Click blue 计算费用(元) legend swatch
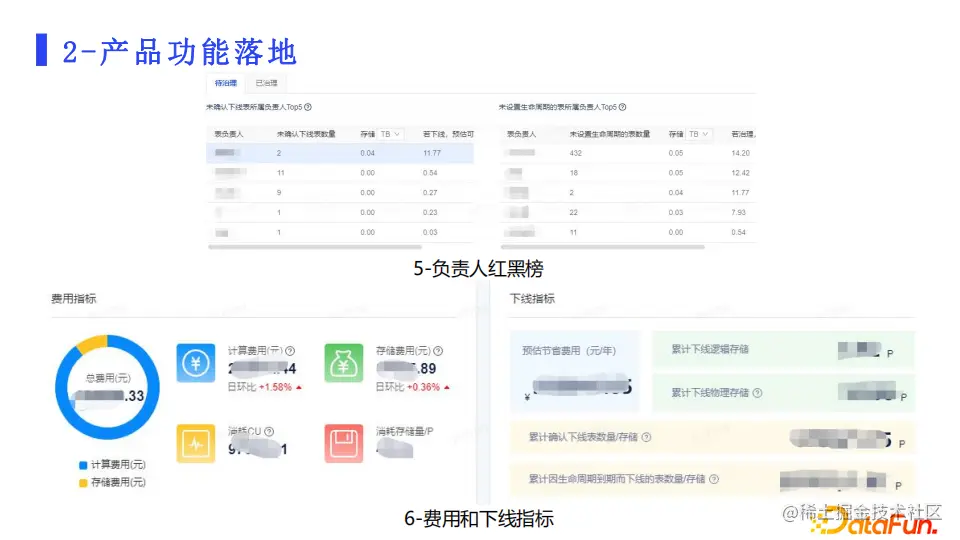Viewport: 960px width, 540px height. [x=83, y=465]
